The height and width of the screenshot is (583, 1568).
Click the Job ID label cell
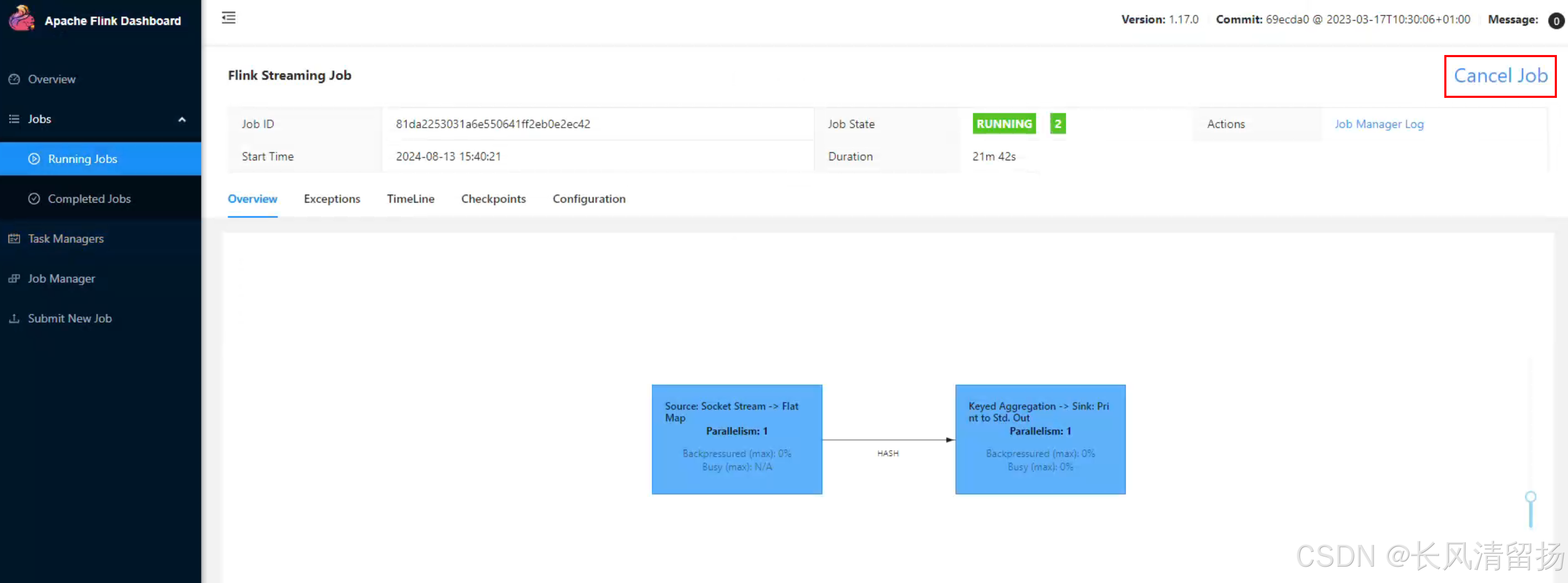click(306, 124)
